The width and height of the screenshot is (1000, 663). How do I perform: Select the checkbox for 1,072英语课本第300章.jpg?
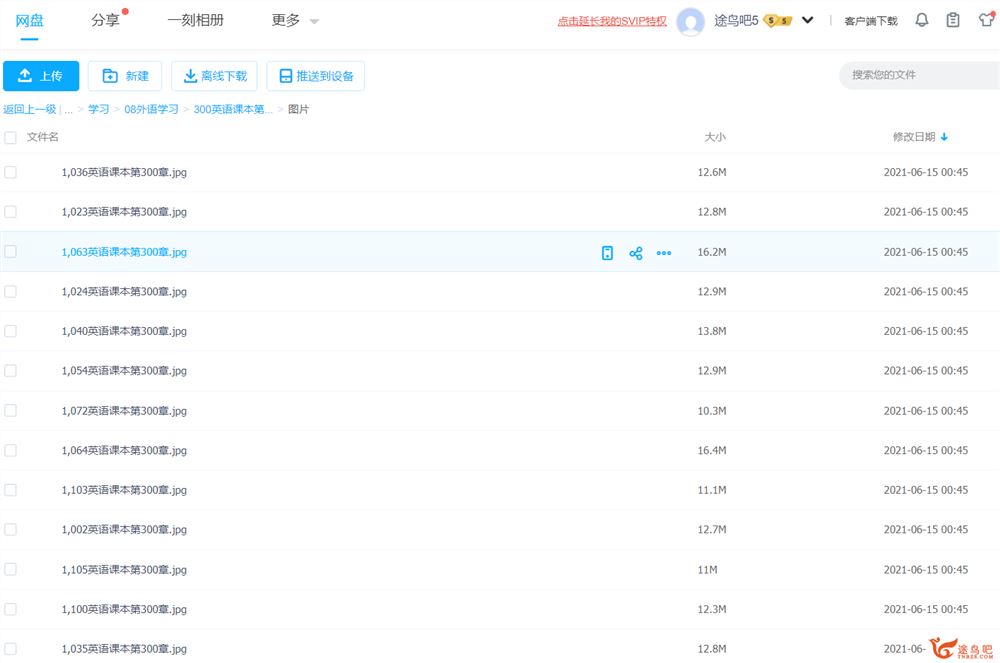tap(10, 410)
